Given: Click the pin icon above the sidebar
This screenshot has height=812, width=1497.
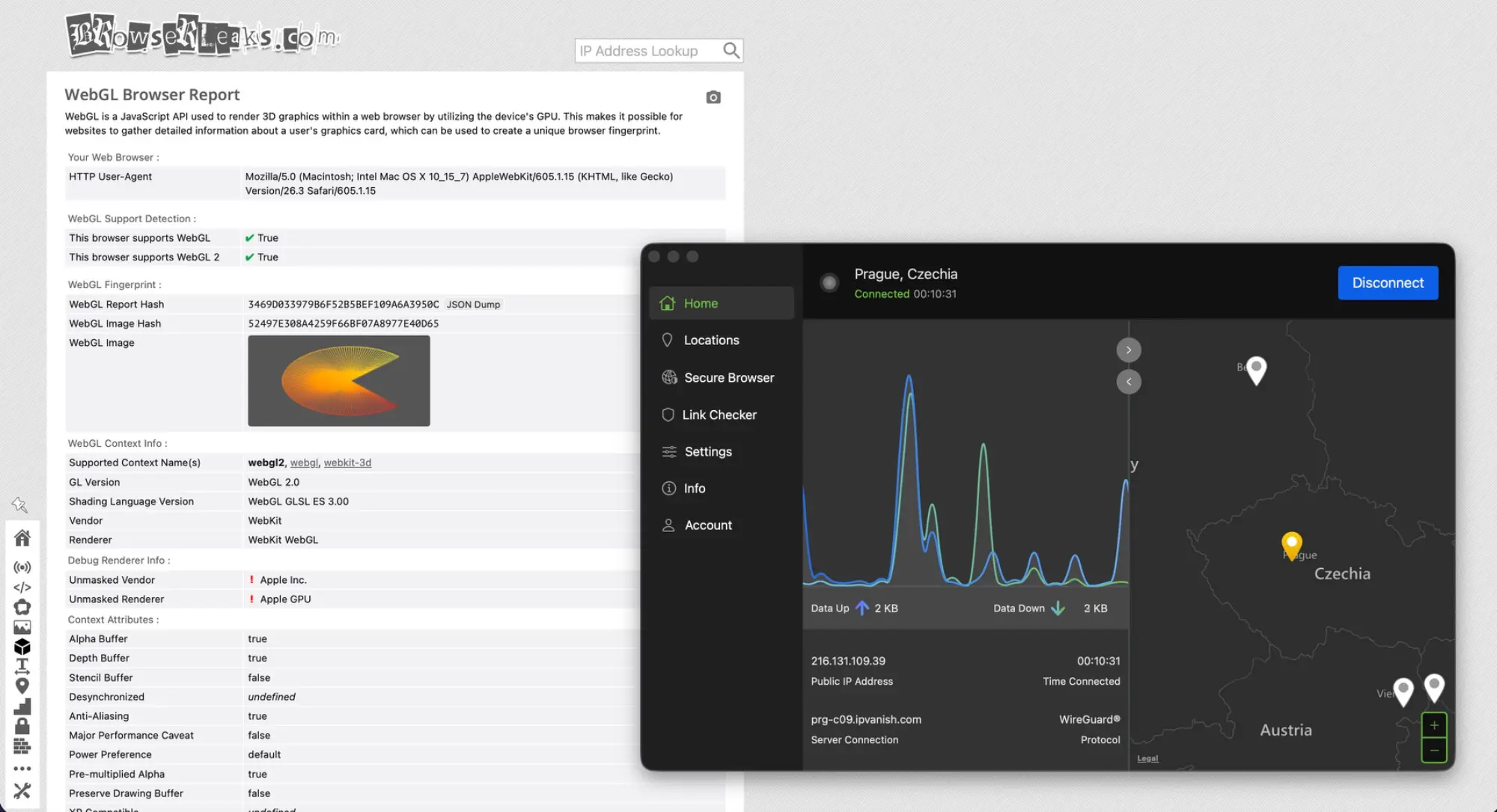Looking at the screenshot, I should (20, 505).
